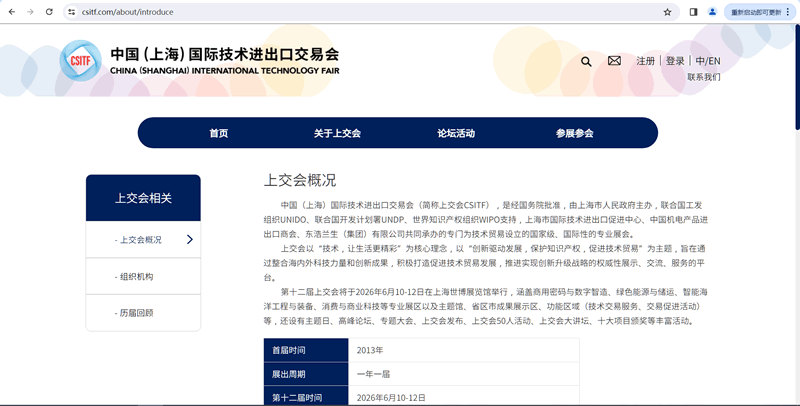This screenshot has width=800, height=406.
Task: Click the envelope mail icon
Action: click(x=614, y=61)
